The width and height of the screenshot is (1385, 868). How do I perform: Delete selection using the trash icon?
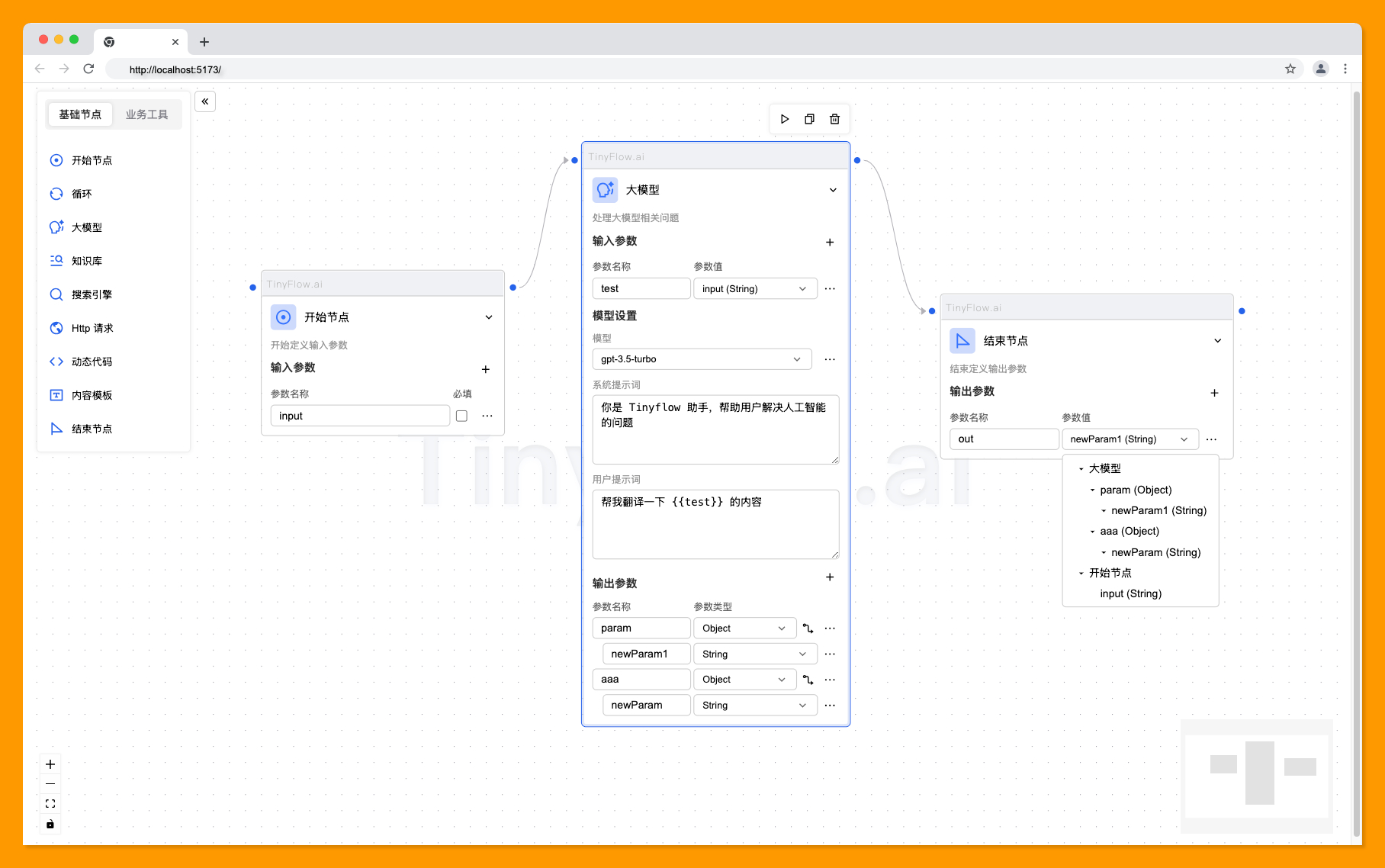click(834, 119)
